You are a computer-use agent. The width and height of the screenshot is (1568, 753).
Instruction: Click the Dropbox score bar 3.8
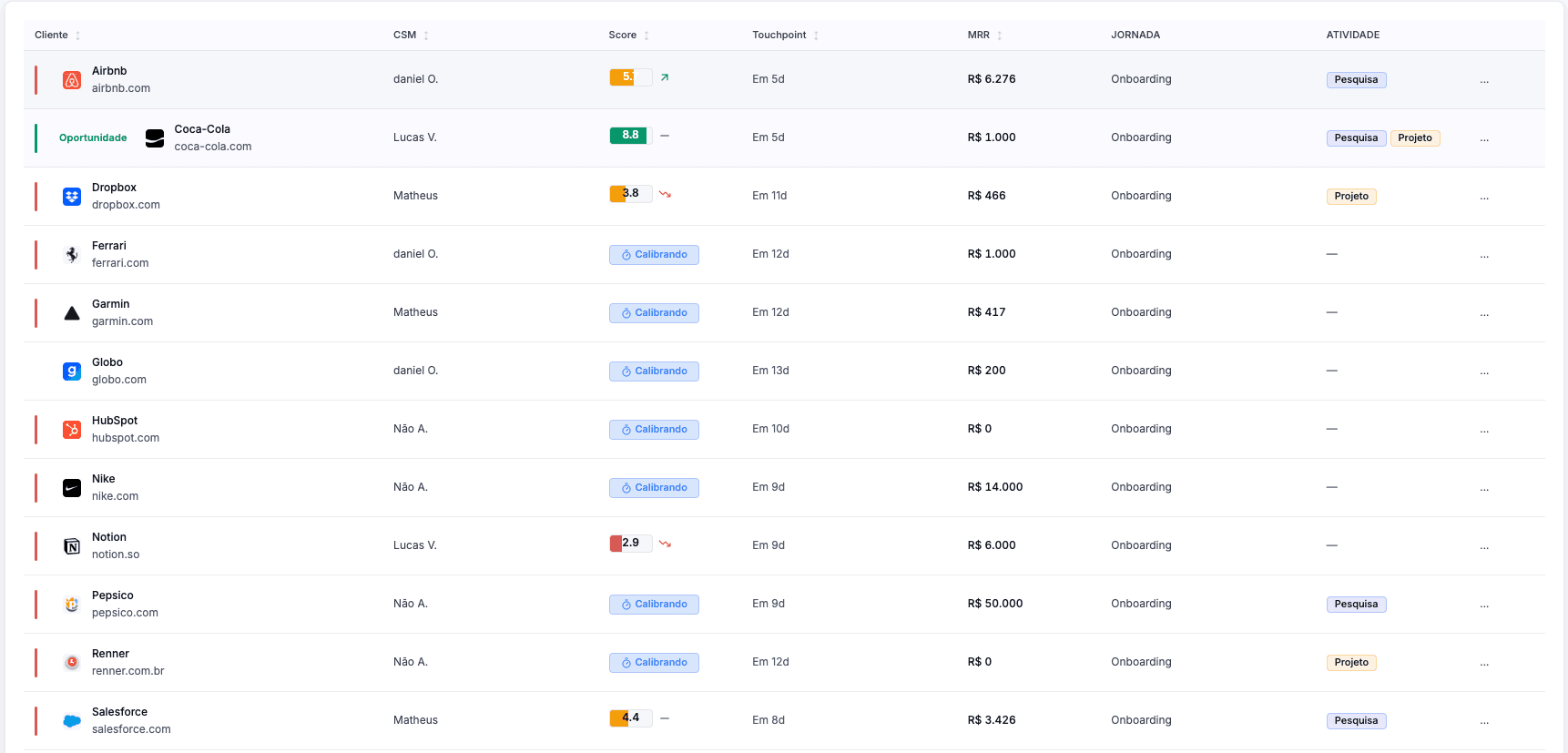coord(631,194)
